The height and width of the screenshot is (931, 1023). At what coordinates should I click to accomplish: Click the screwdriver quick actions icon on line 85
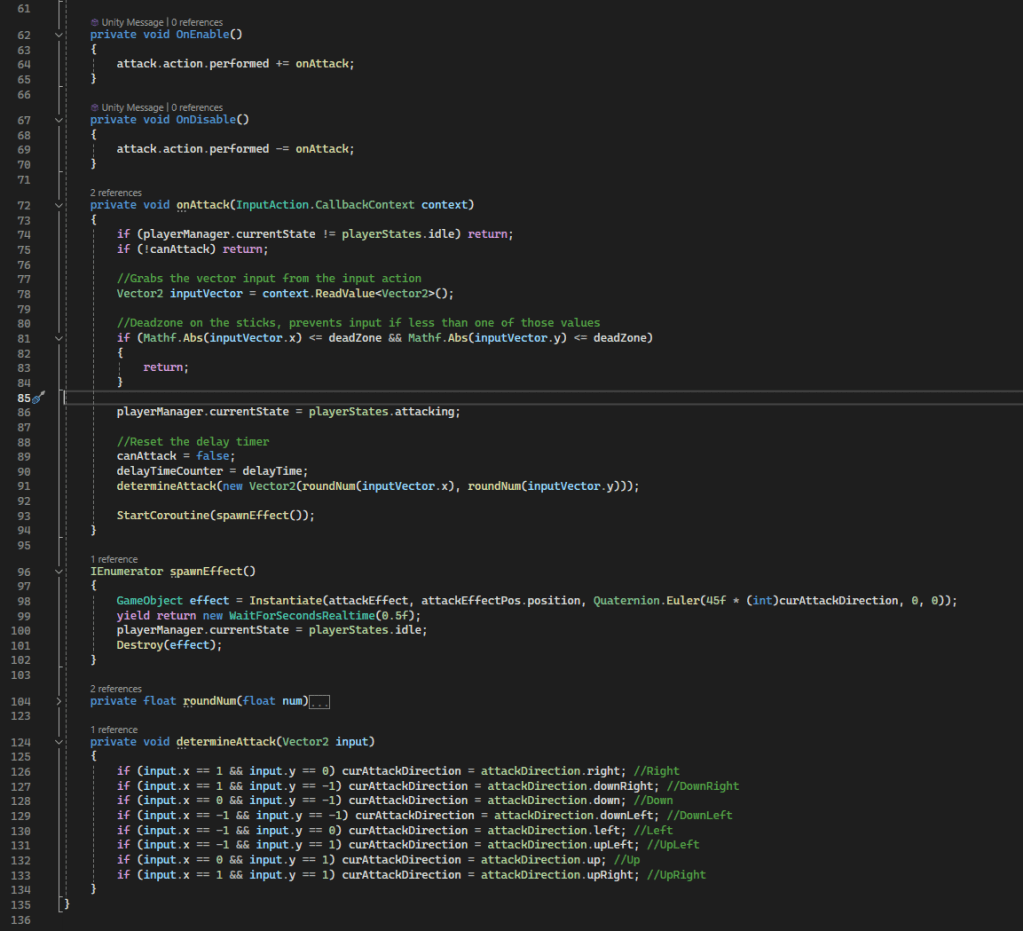(38, 397)
